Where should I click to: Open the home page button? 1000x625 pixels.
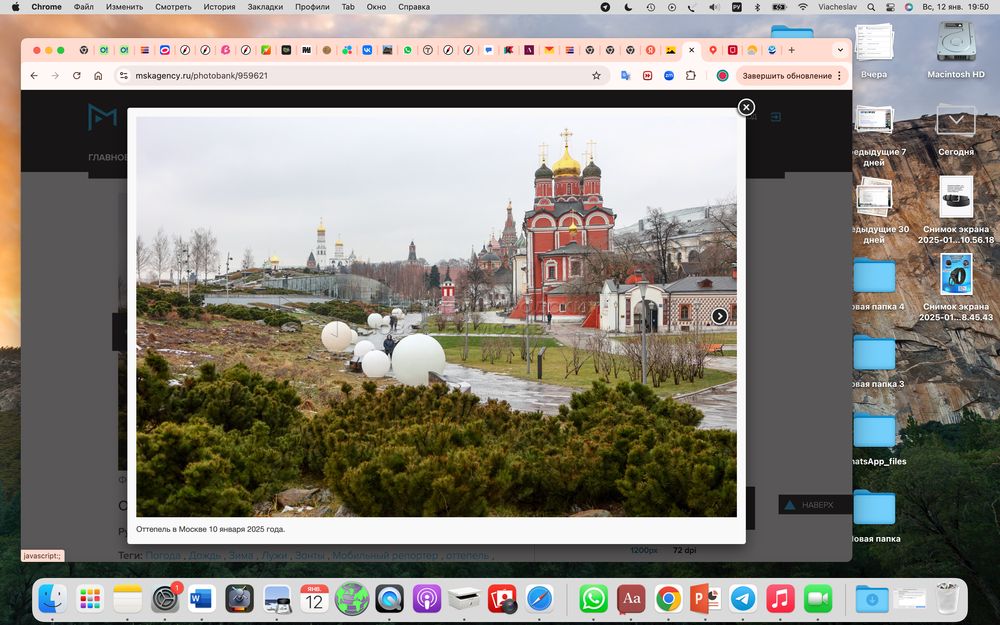98,75
